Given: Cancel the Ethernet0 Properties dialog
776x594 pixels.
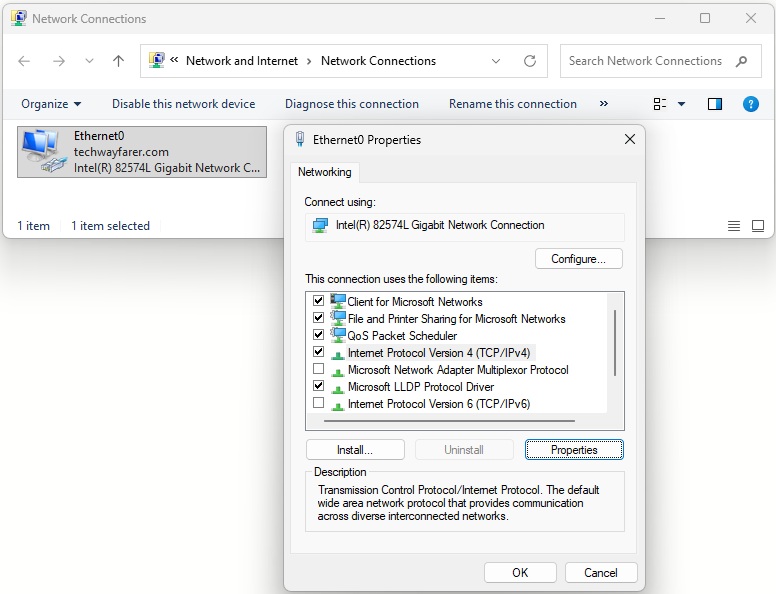Looking at the screenshot, I should 601,573.
